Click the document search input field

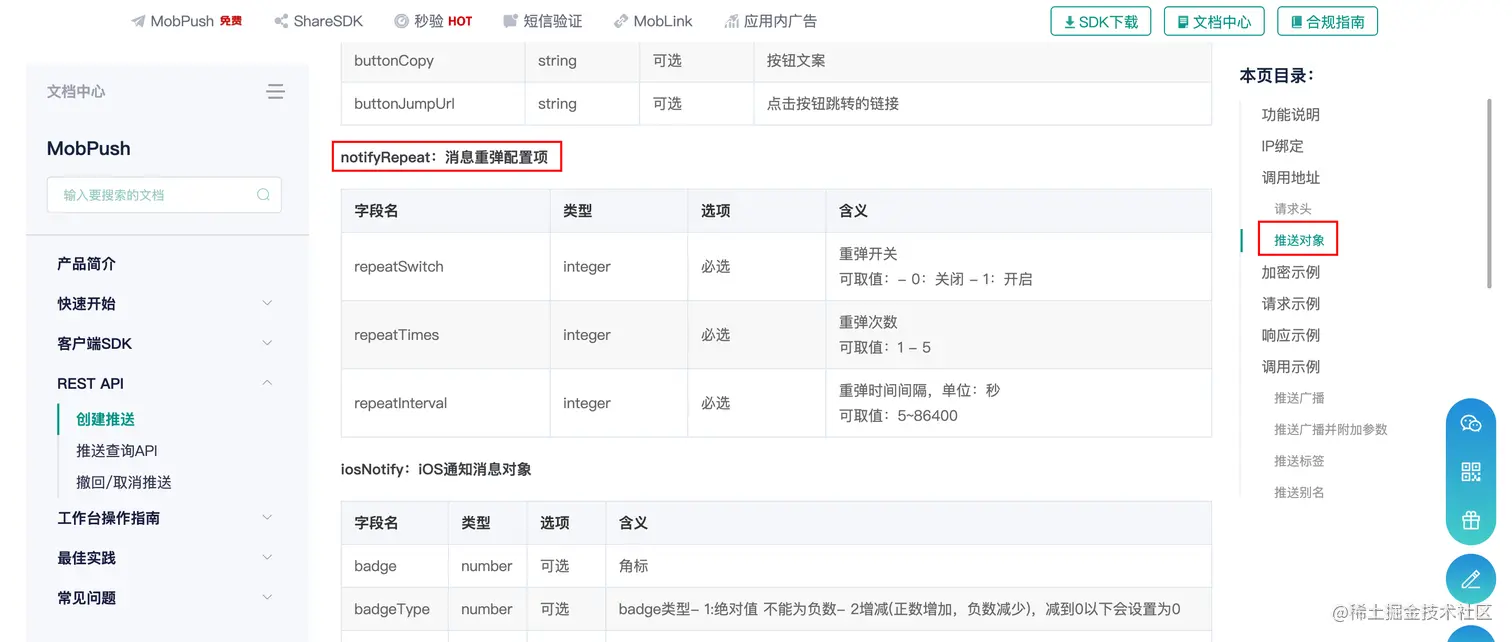coord(164,195)
